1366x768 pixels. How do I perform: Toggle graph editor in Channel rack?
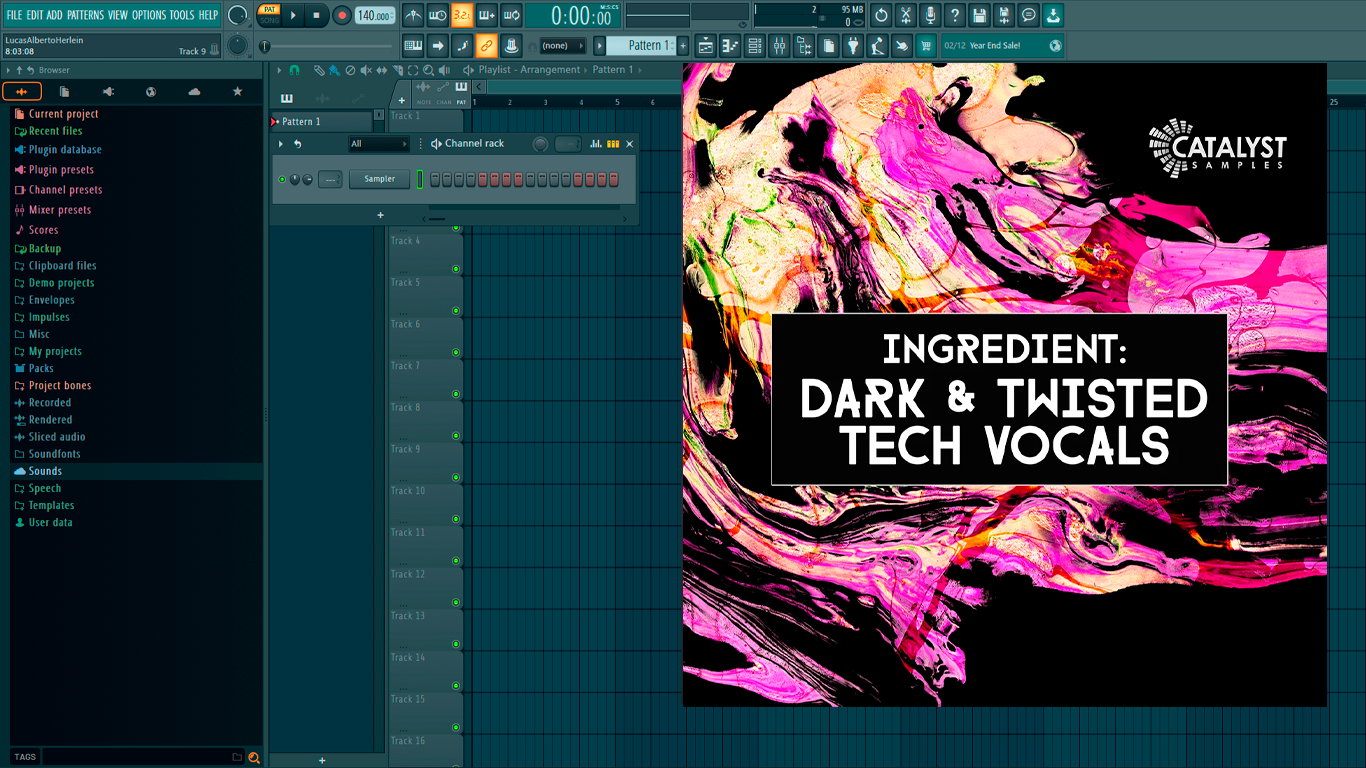tap(596, 144)
